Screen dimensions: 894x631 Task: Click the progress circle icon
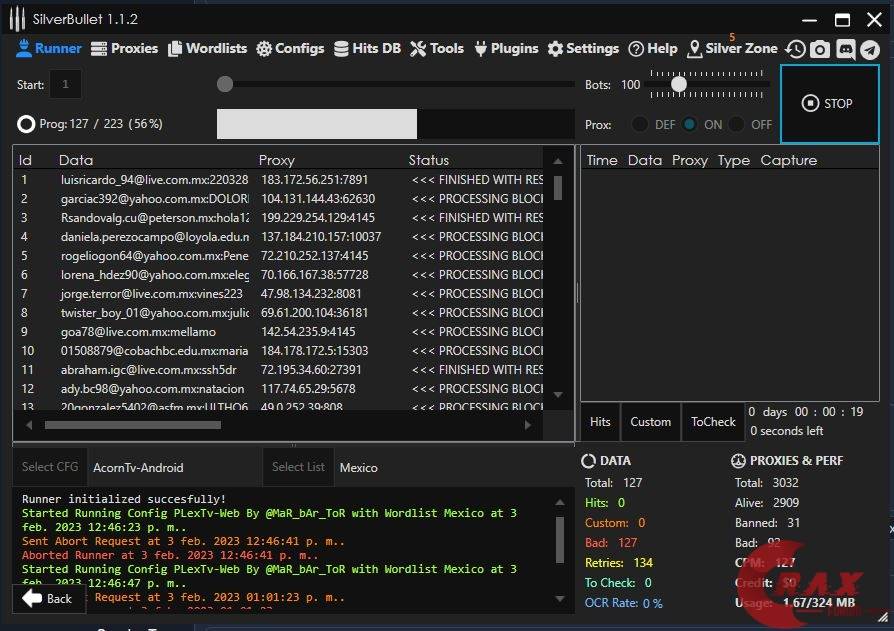26,124
